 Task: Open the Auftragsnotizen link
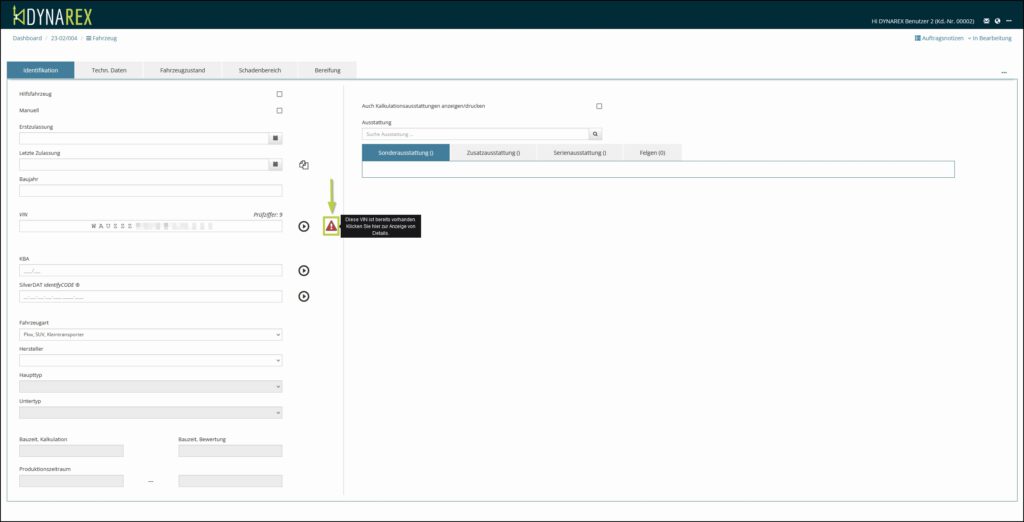tap(938, 38)
